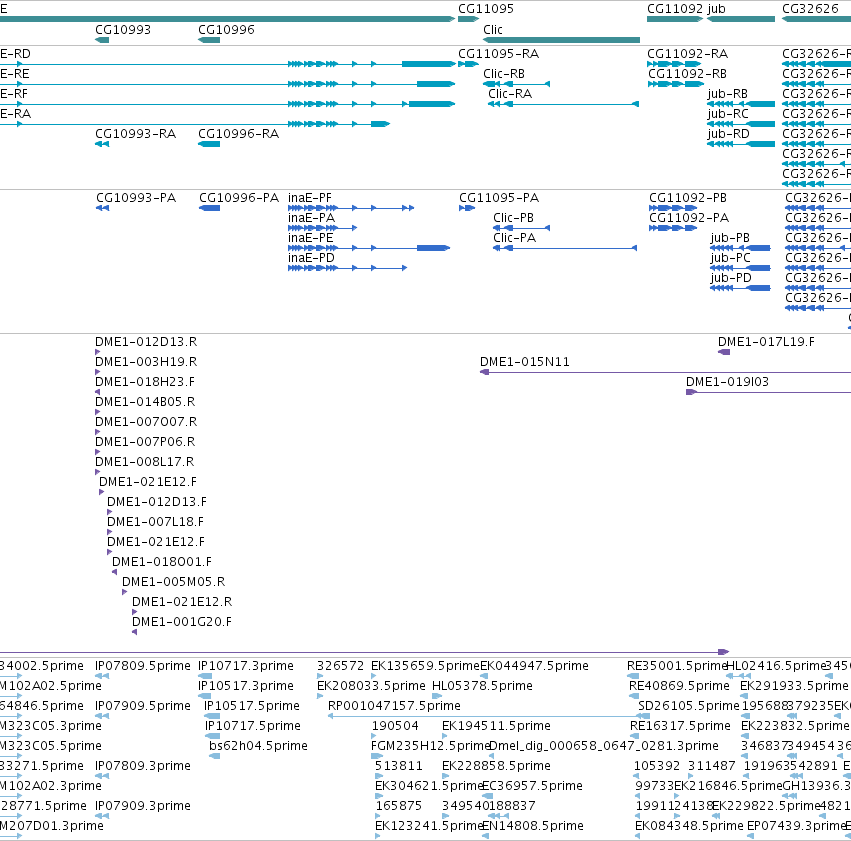Select EST RP001047157.5prime

(x=488, y=716)
